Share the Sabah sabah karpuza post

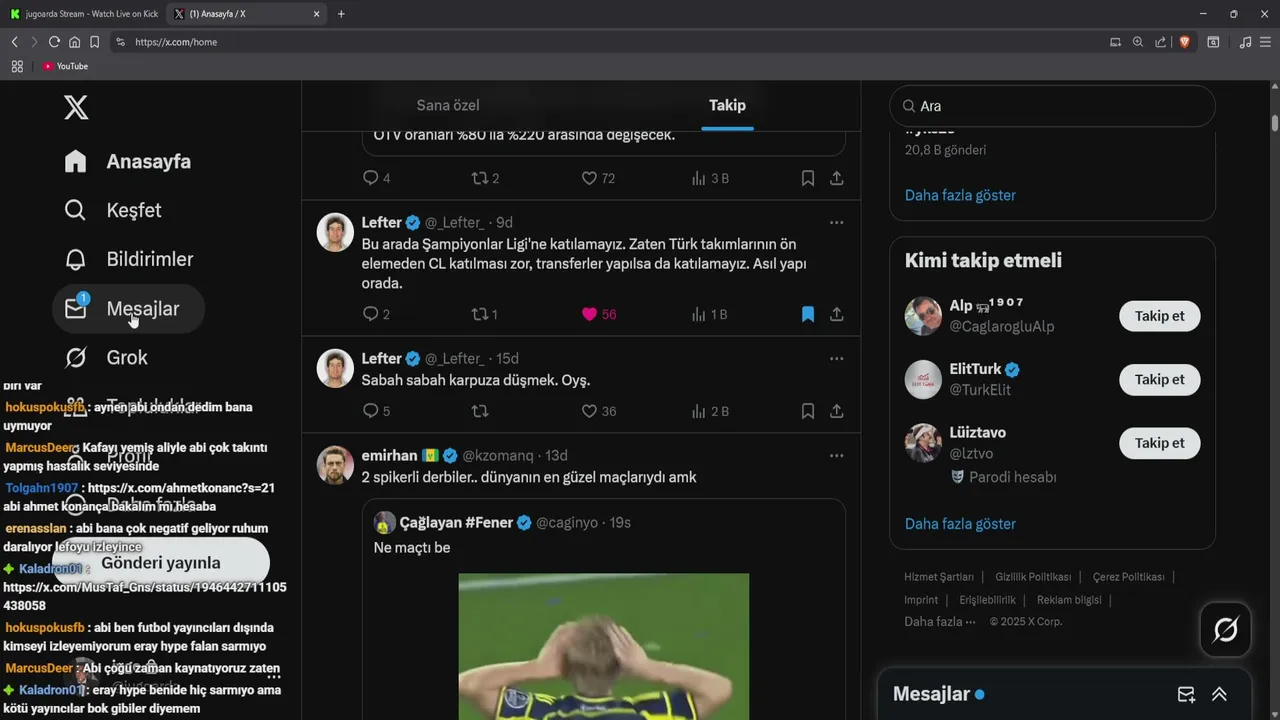837,410
